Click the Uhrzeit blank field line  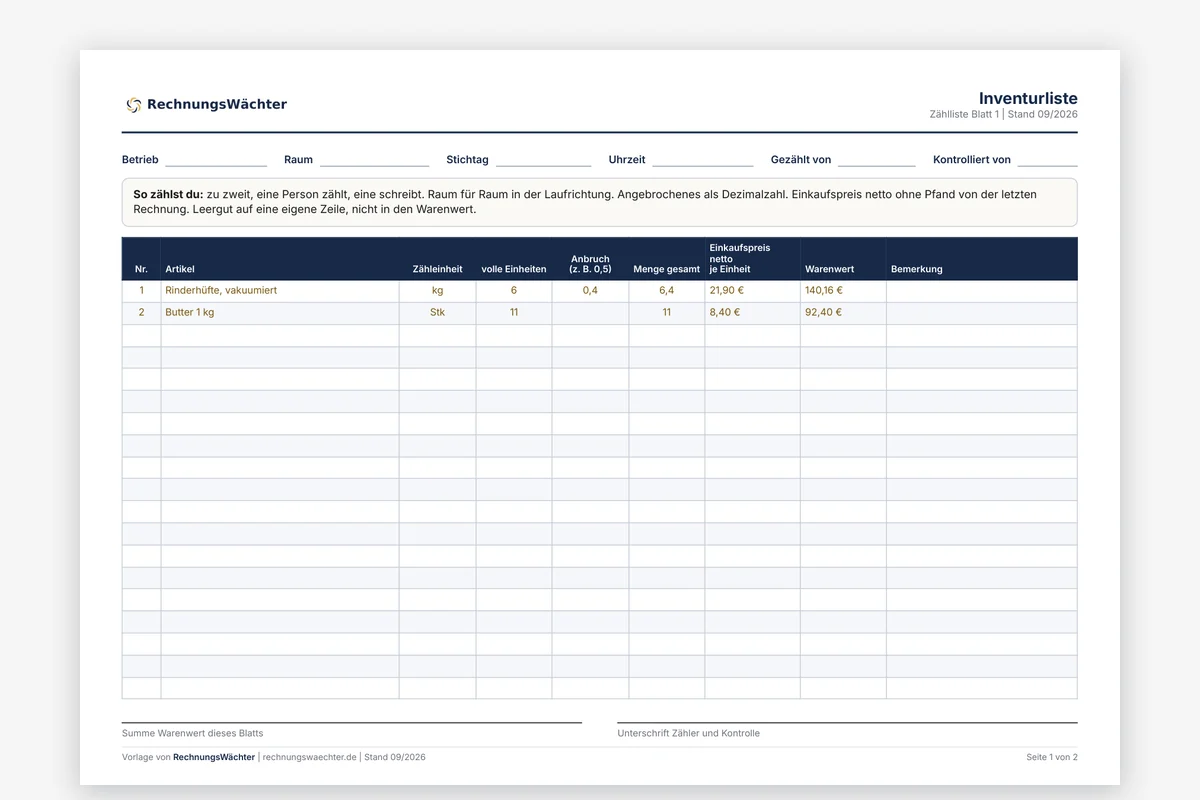(703, 165)
